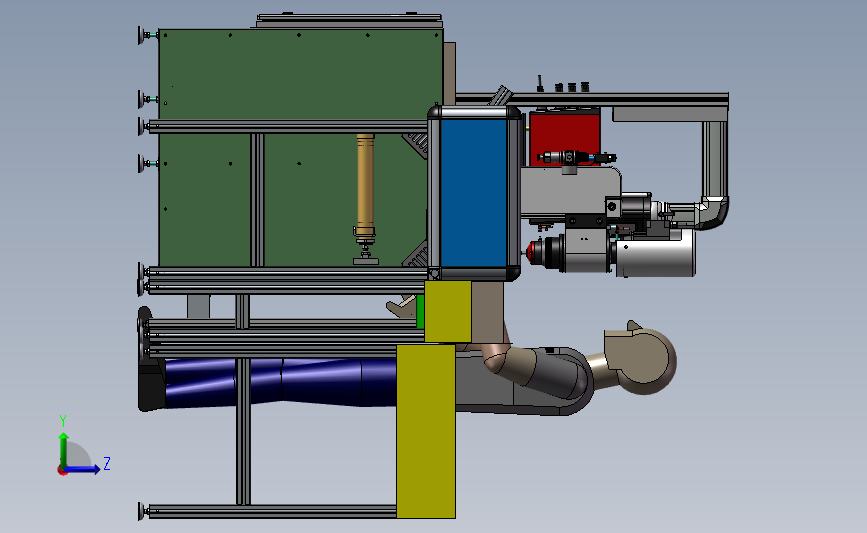Click the blue Z axis arrow of the triad
Image resolution: width=867 pixels, height=533 pixels.
83,469
